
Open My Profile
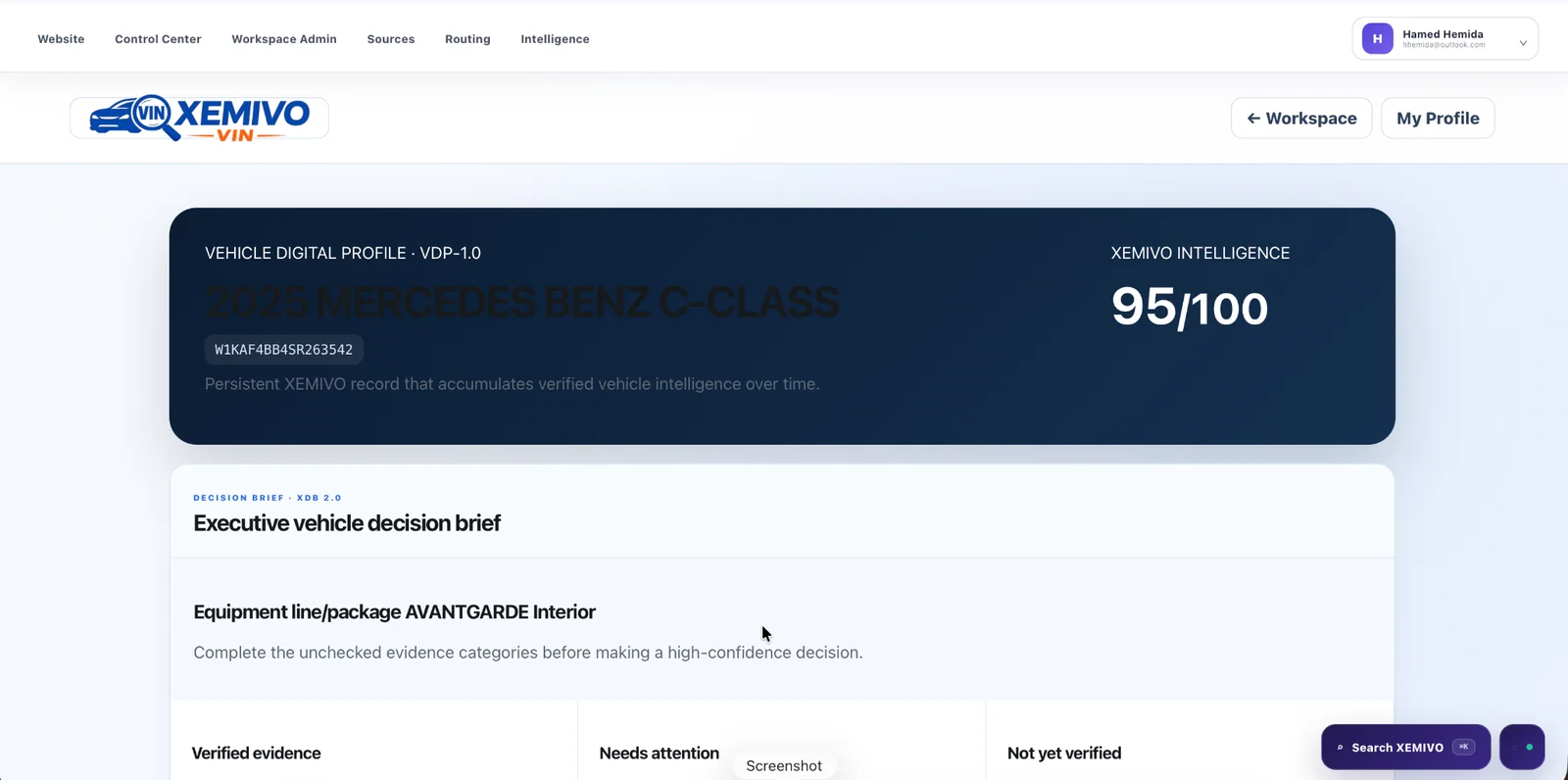1438,118
